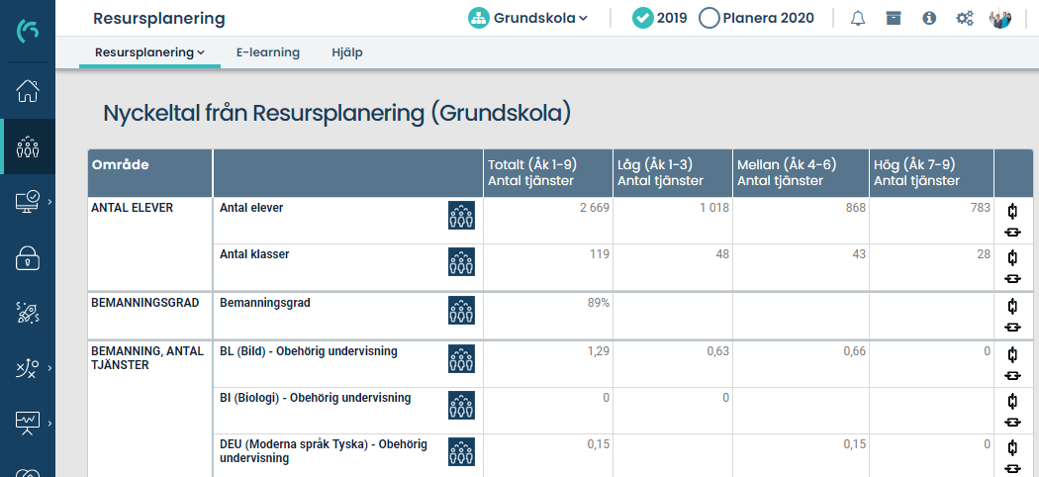Click the page title Nyckeltal från Resursplanering
This screenshot has height=477, width=1039.
pyautogui.click(x=337, y=113)
